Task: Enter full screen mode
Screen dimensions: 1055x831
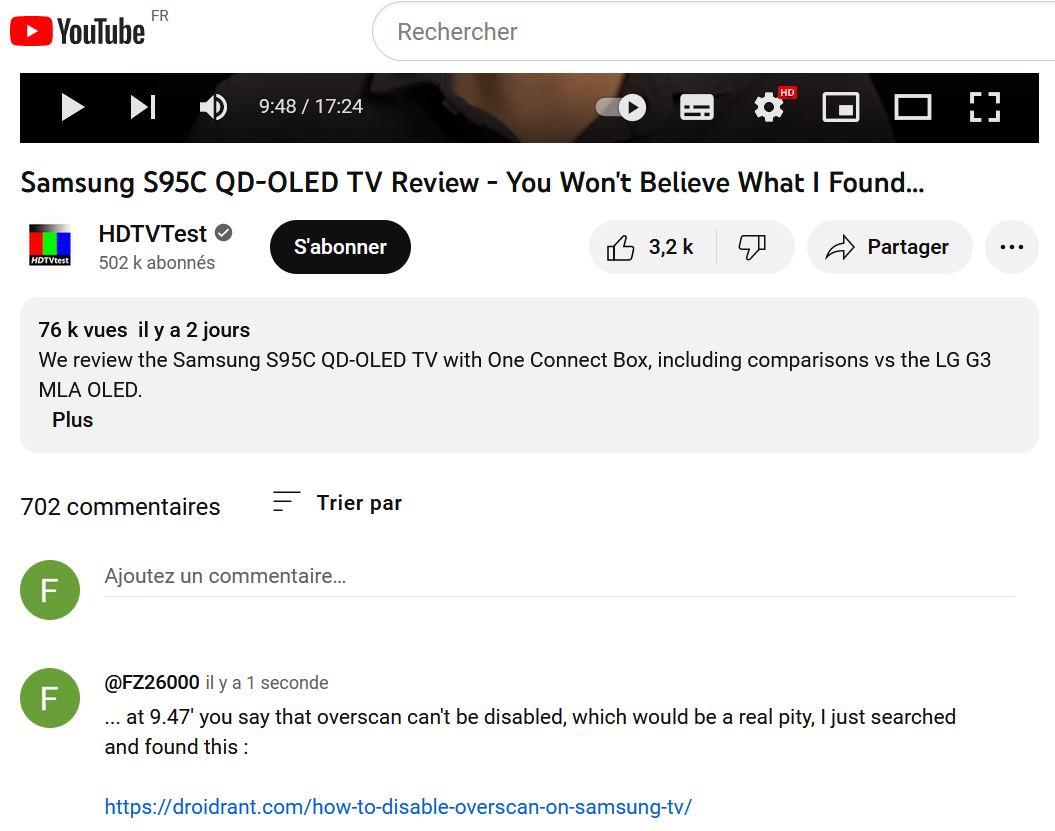Action: pos(984,107)
